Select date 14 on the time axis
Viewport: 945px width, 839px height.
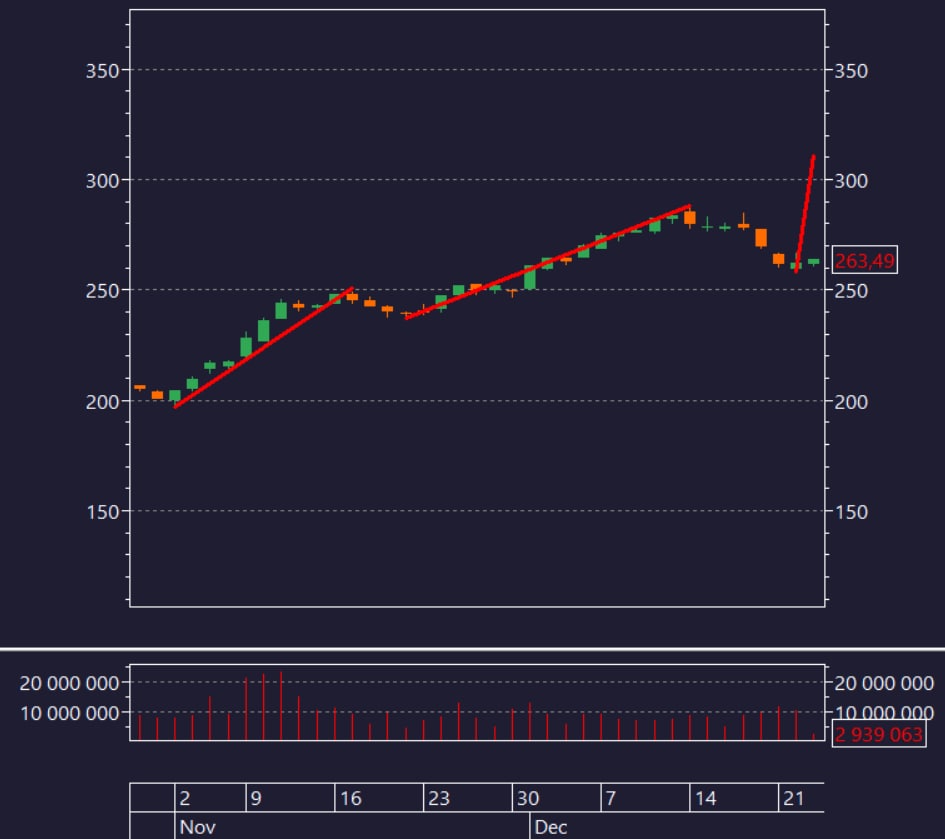706,798
